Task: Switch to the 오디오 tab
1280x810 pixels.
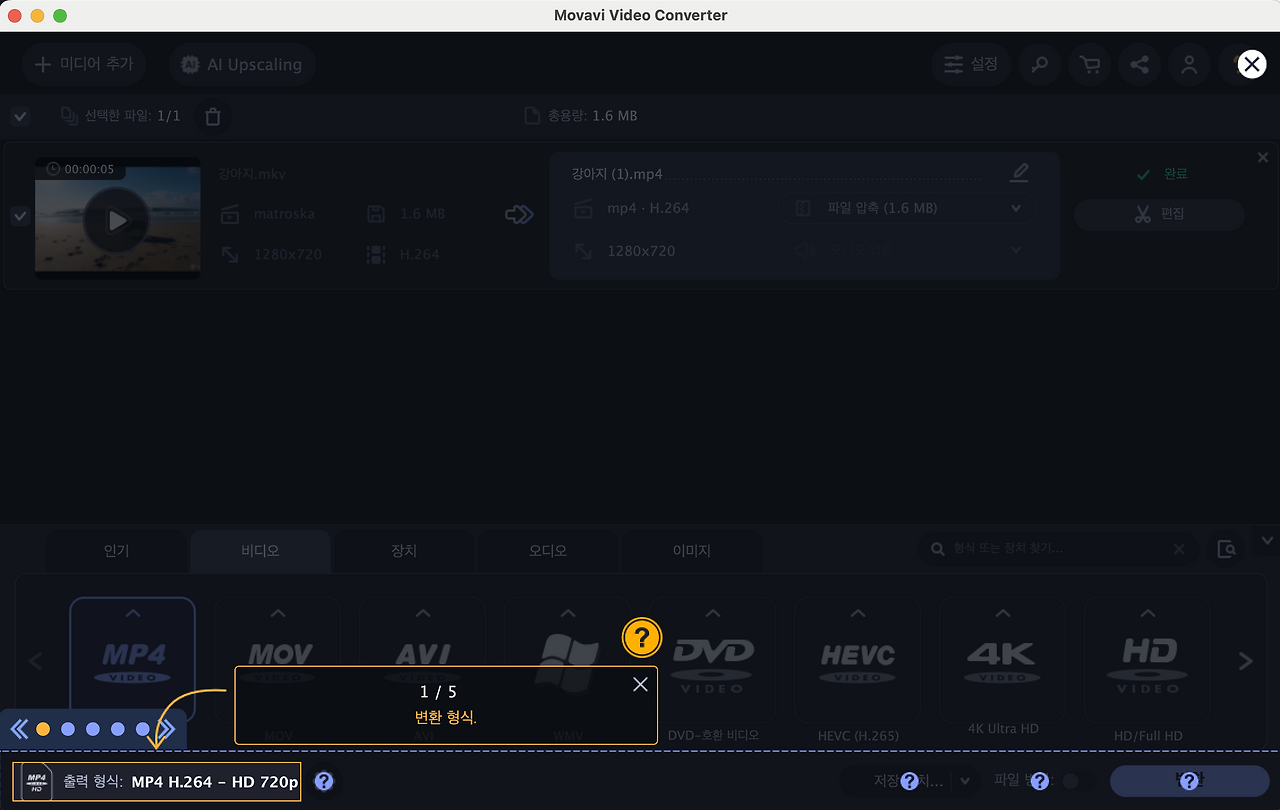Action: point(547,551)
